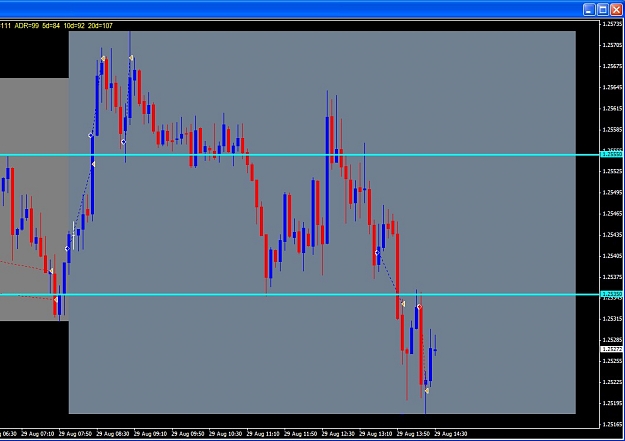Click the ADR=99 indicator text
The height and width of the screenshot is (441, 625).
[27, 26]
